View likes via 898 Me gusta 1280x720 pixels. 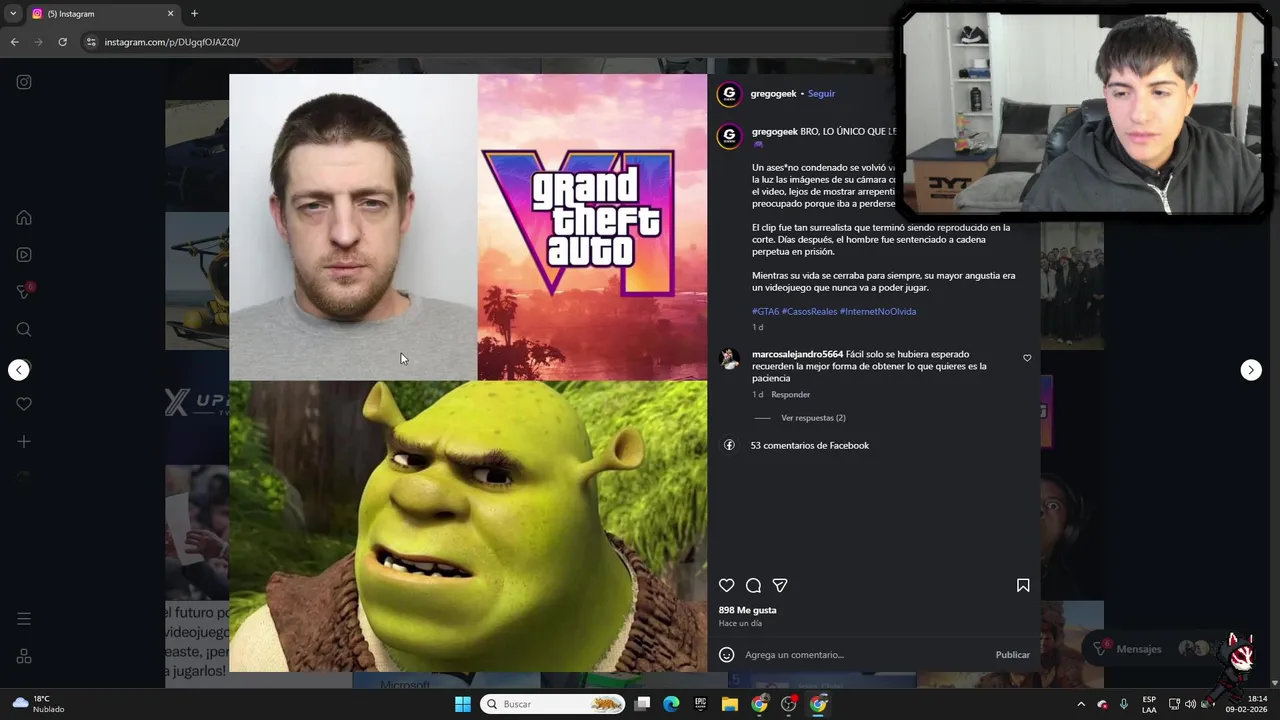747,610
